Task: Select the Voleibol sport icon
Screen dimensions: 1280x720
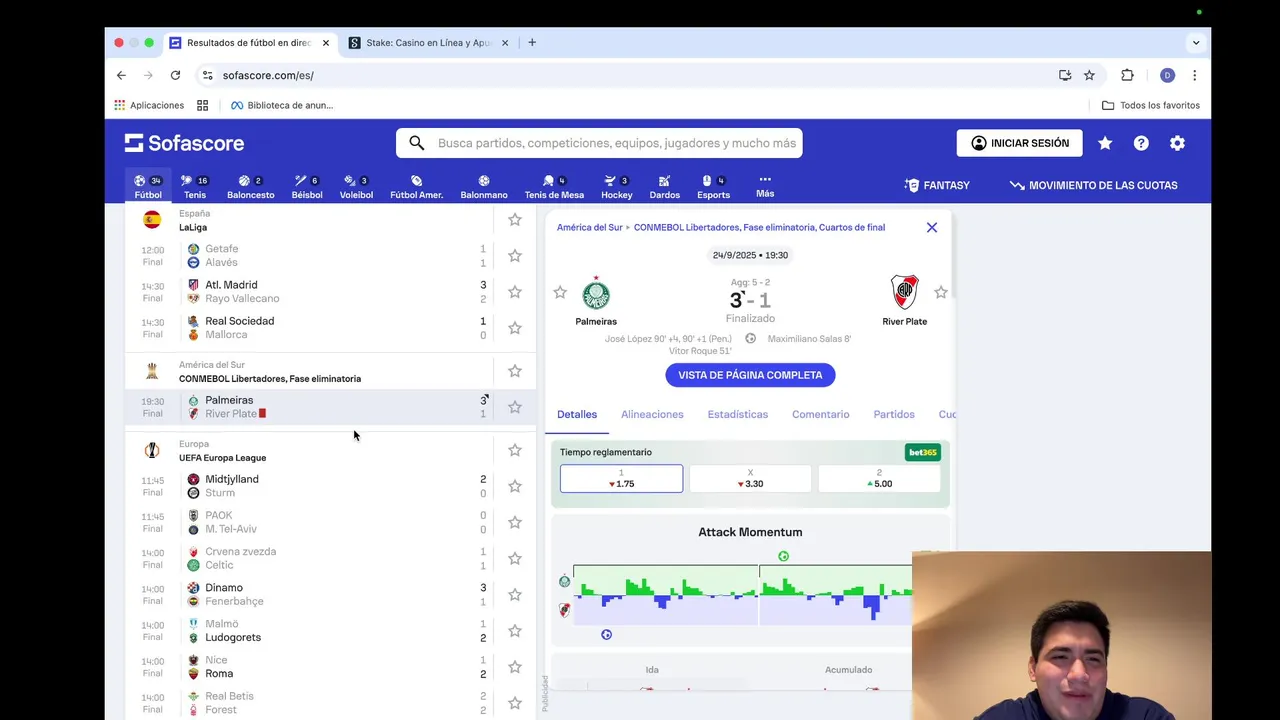Action: 356,186
